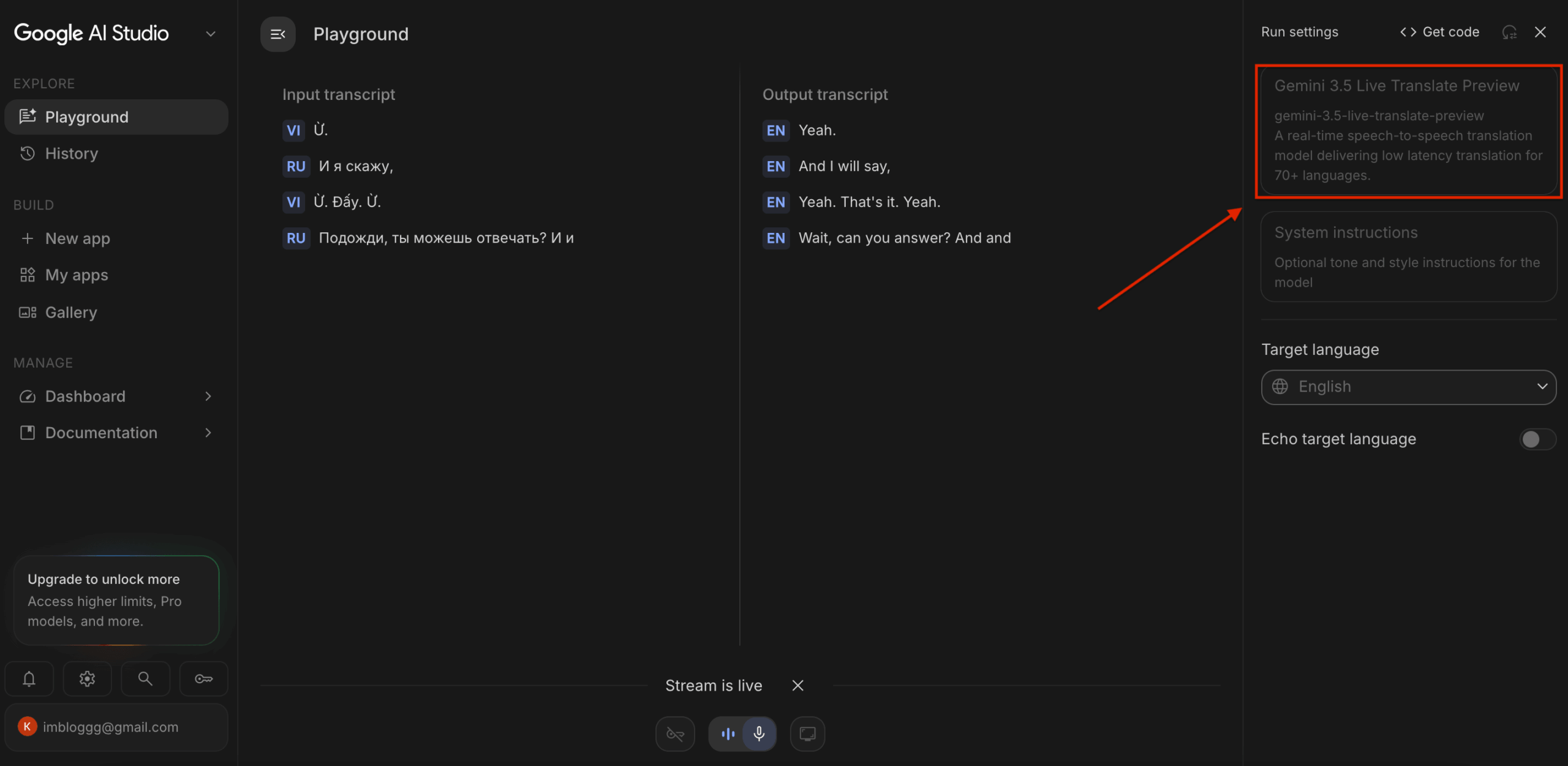Image resolution: width=1568 pixels, height=766 pixels.
Task: Go to My apps
Action: pos(116,275)
